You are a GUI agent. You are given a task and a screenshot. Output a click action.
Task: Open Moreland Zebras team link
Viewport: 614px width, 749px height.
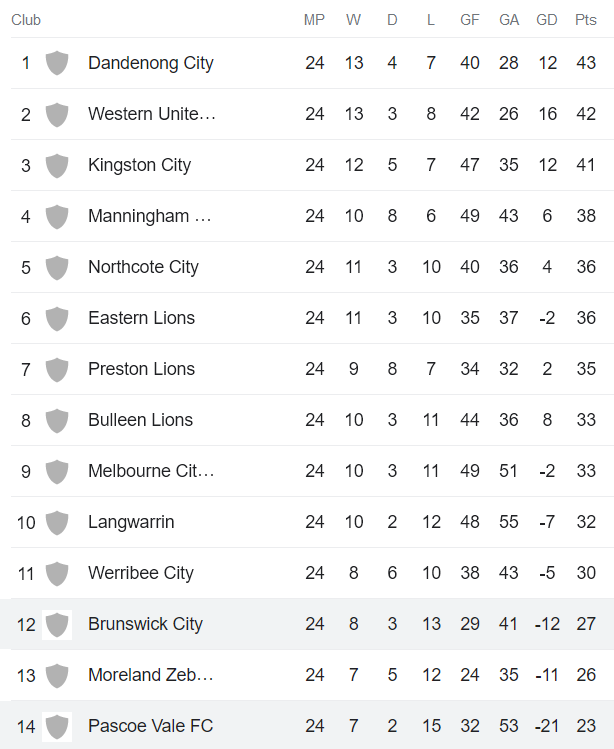[151, 675]
